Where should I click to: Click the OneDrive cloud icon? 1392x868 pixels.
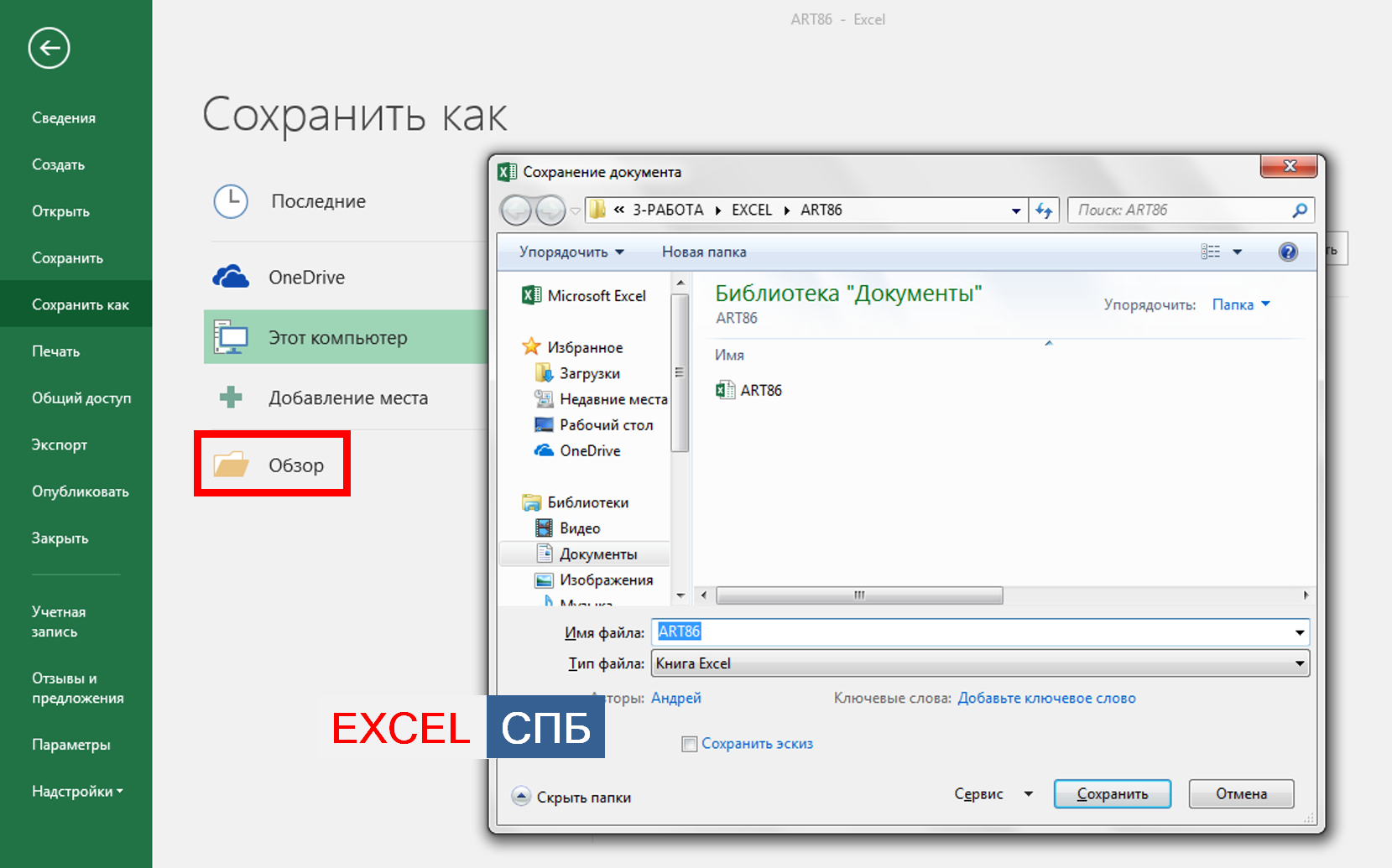231,277
